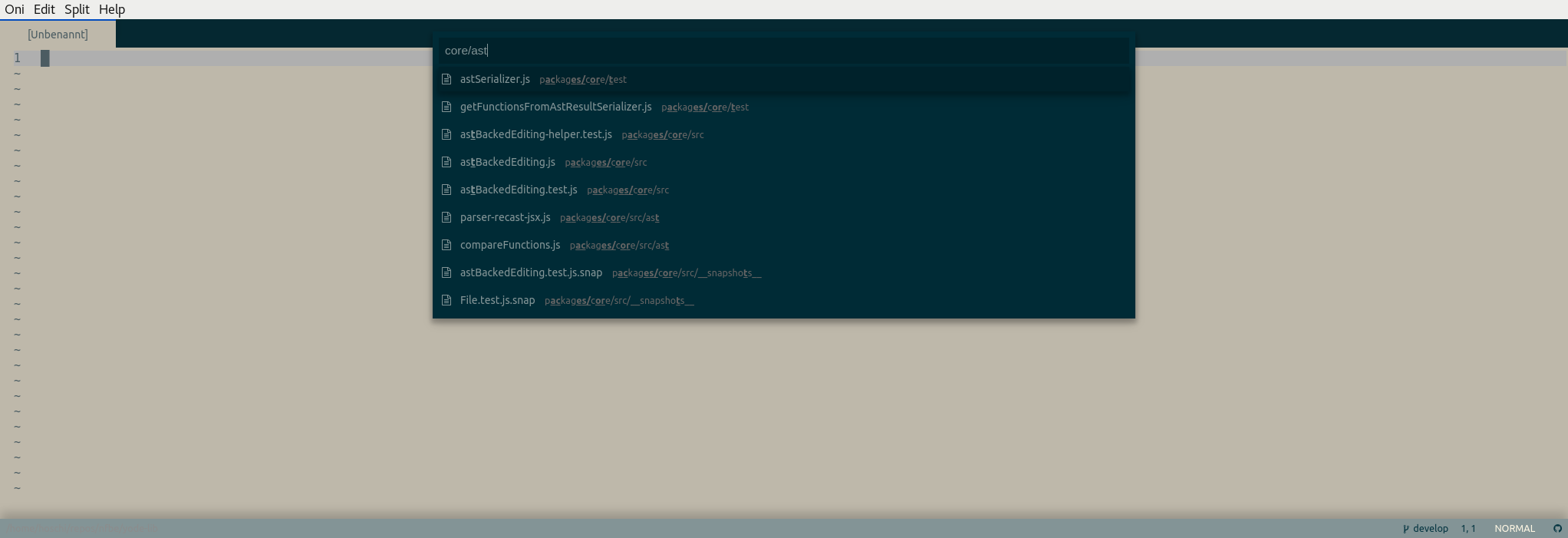Select the [Unbenannt] tab

coord(58,35)
